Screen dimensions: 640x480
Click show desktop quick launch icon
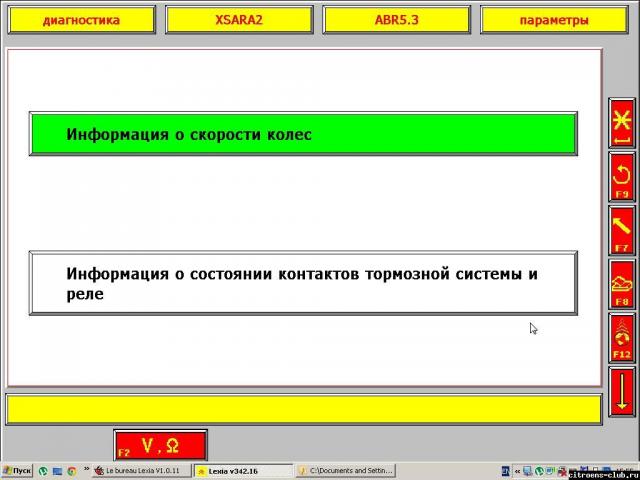pyautogui.click(x=58, y=471)
